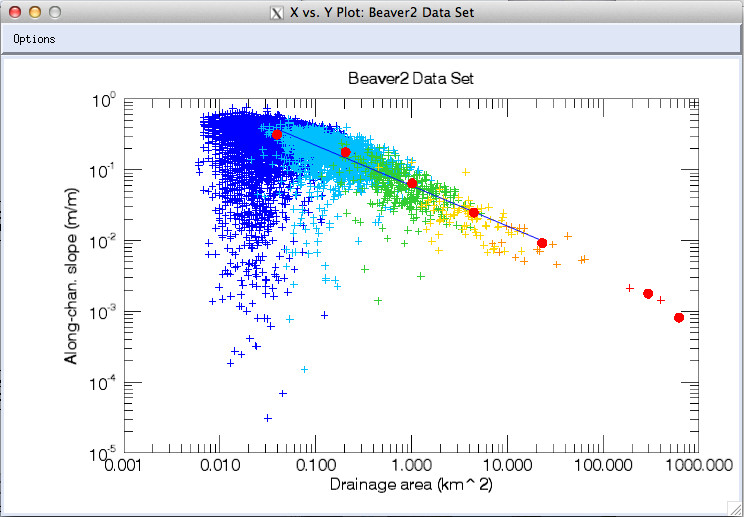Select red dot just right of 100.000 tick
This screenshot has height=517, width=744.
648,294
